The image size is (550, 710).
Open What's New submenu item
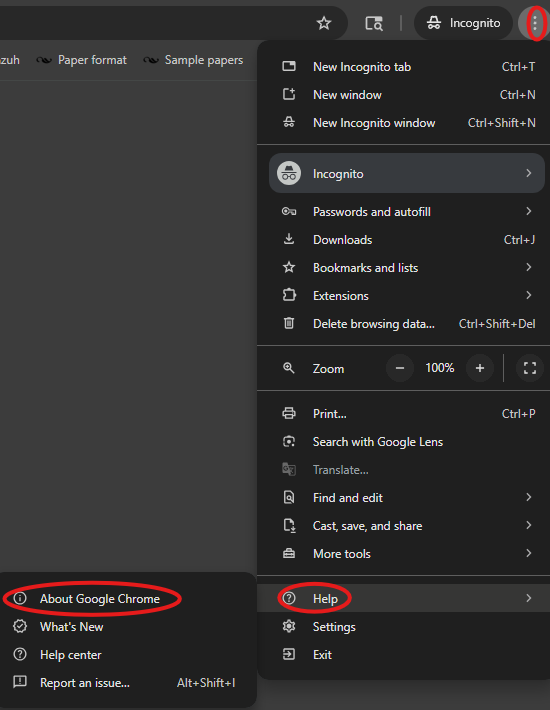pos(126,627)
